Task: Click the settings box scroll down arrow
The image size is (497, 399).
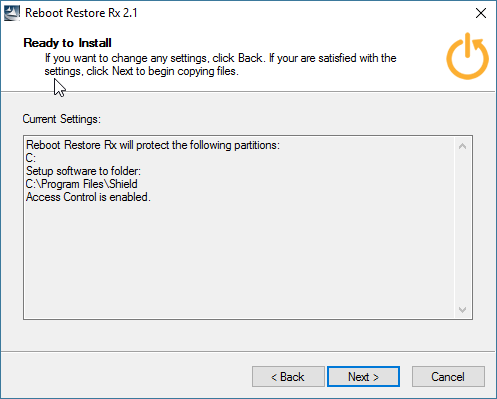Action: coord(462,309)
